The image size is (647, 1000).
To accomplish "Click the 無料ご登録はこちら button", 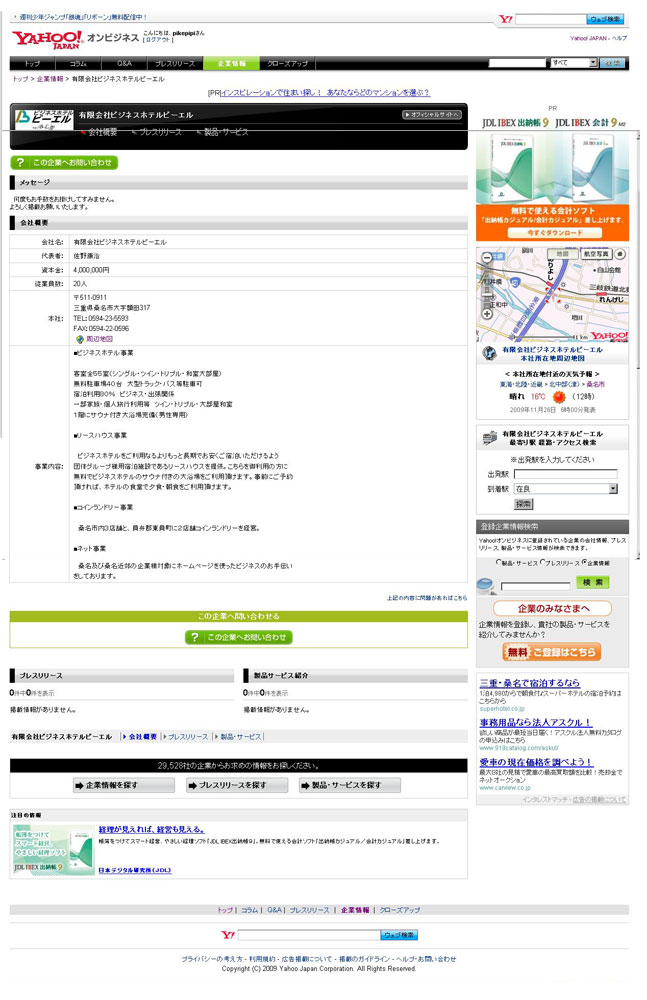I will [552, 652].
